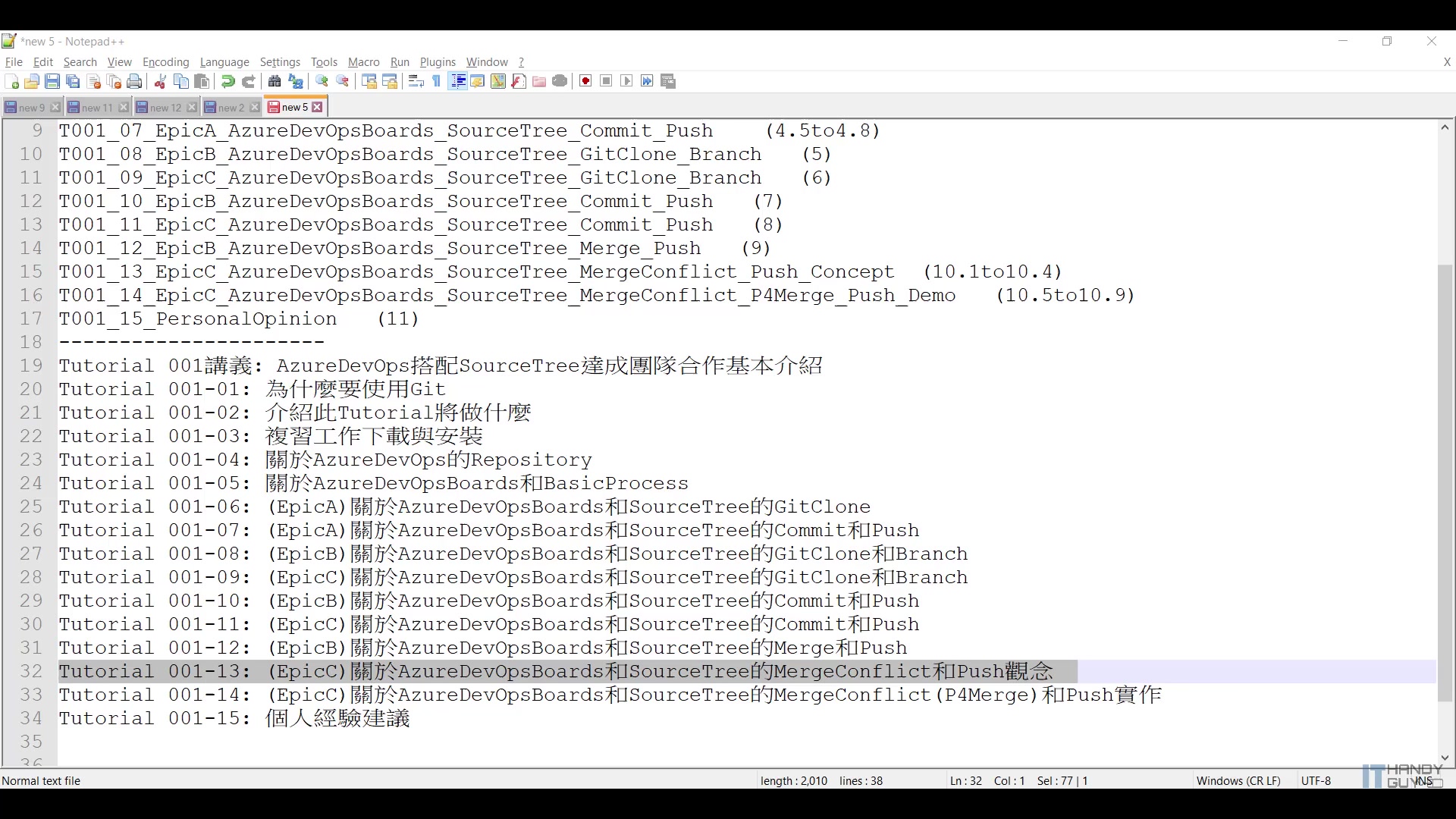Undo the last edit via toolbar arrow
This screenshot has width=1456, height=819.
click(227, 81)
